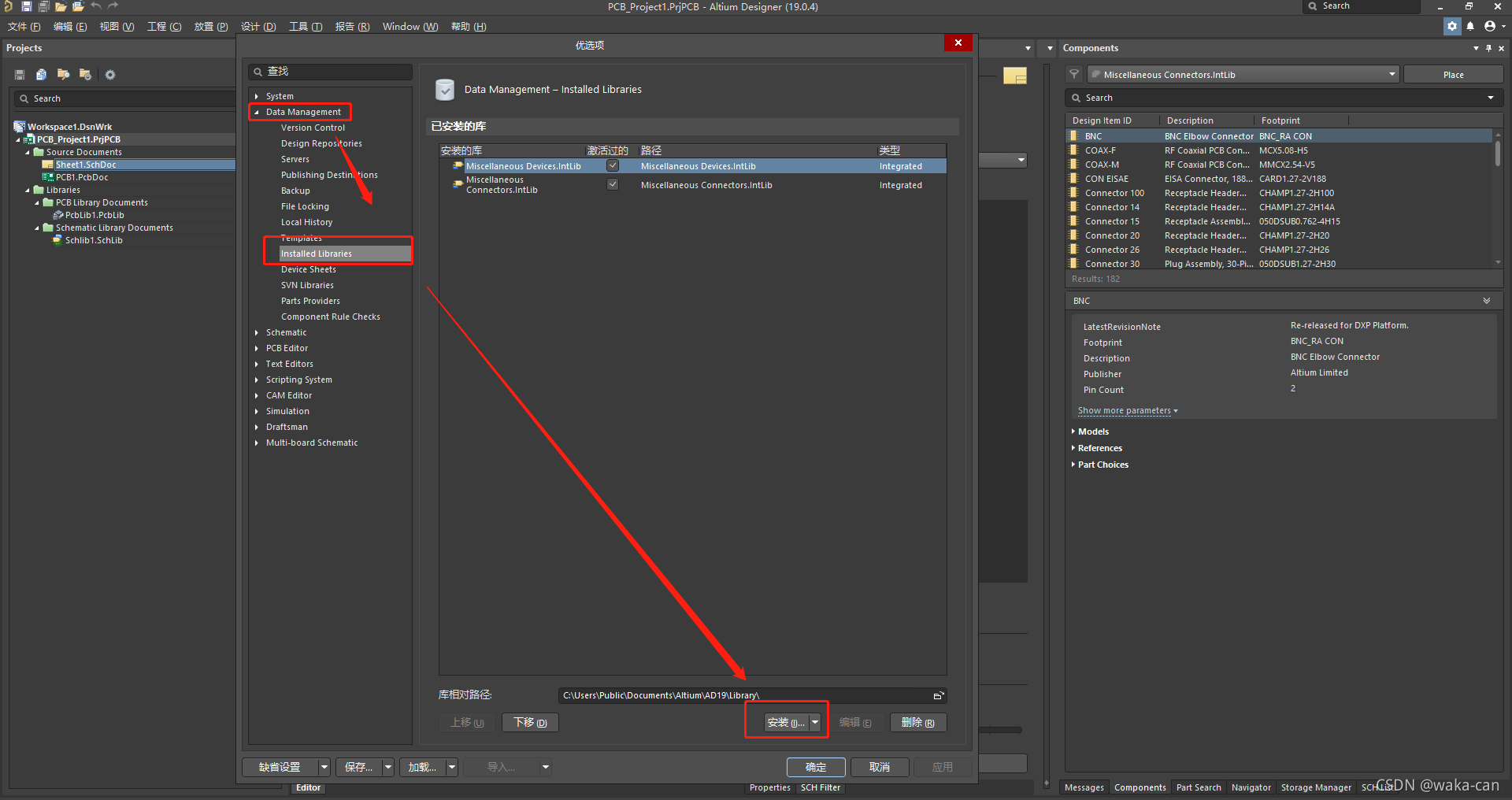Collapse the Data Management tree node
Image resolution: width=1512 pixels, height=800 pixels.
tap(257, 112)
